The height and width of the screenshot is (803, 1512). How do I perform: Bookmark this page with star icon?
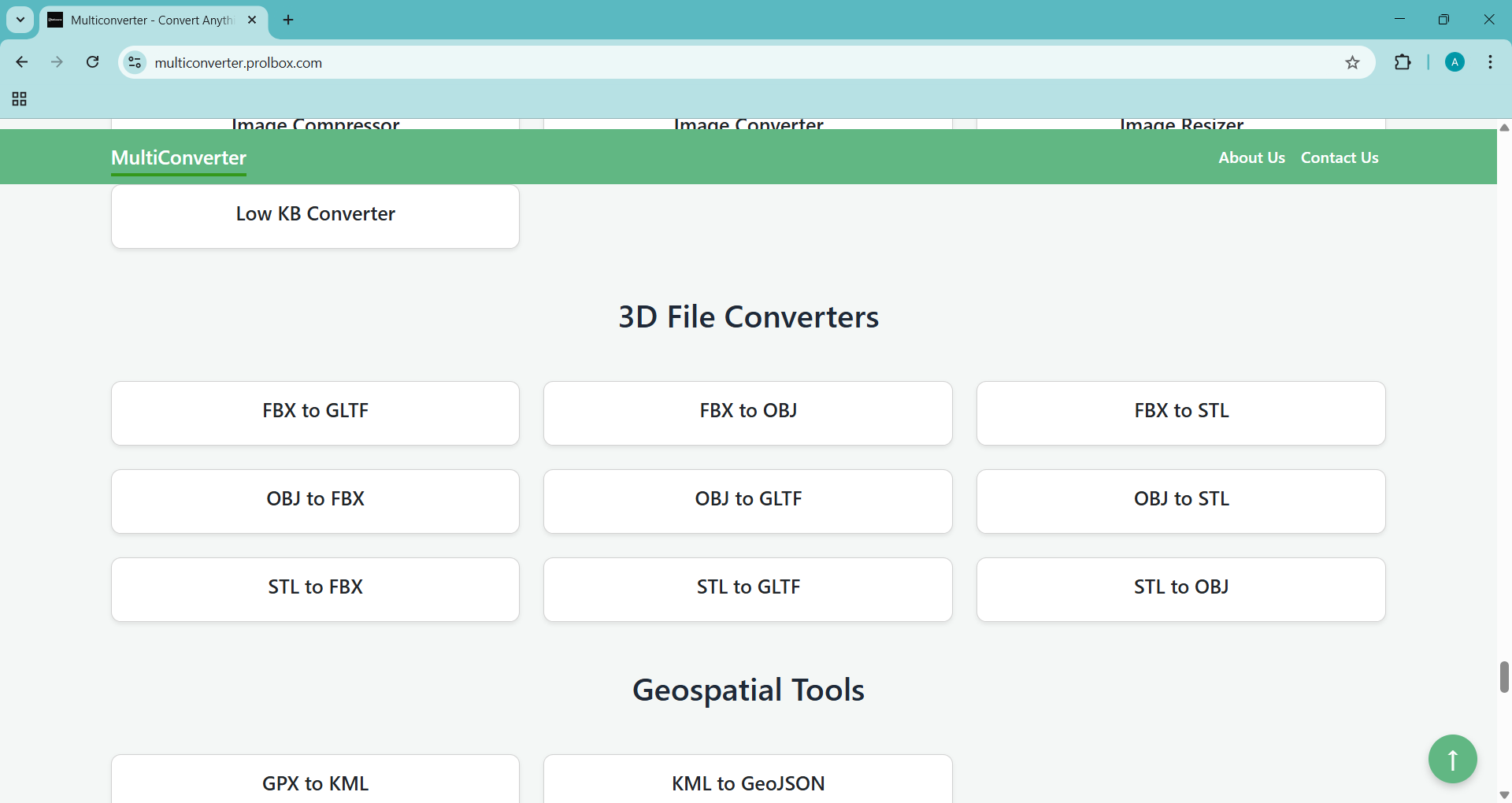[1352, 63]
